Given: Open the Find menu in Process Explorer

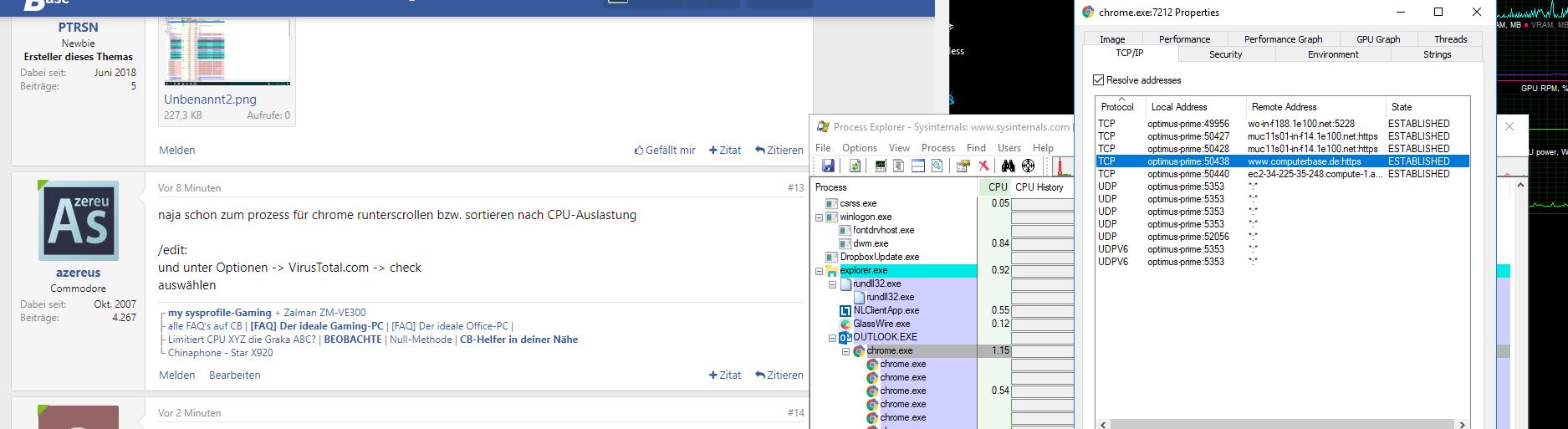Looking at the screenshot, I should coord(976,147).
